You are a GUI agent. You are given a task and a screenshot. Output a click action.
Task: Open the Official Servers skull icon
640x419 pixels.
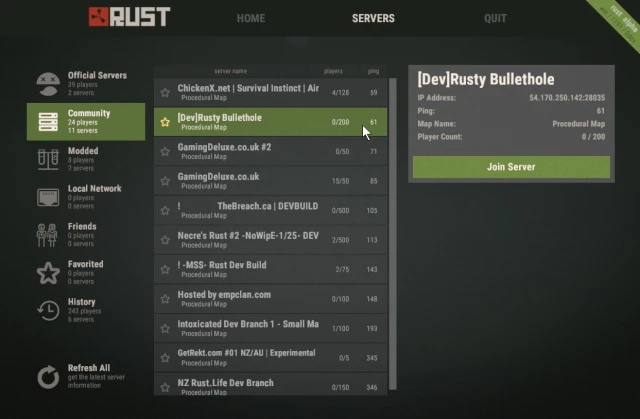[48, 84]
